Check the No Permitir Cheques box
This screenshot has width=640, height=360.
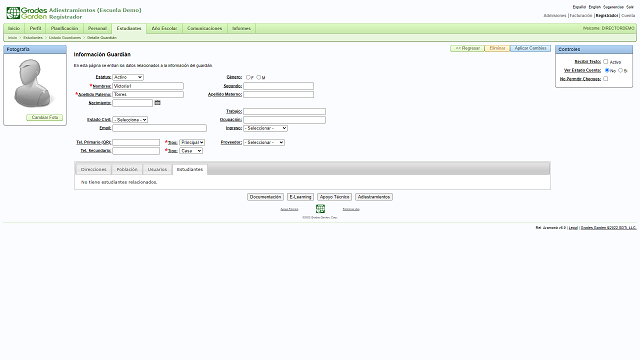pos(606,78)
